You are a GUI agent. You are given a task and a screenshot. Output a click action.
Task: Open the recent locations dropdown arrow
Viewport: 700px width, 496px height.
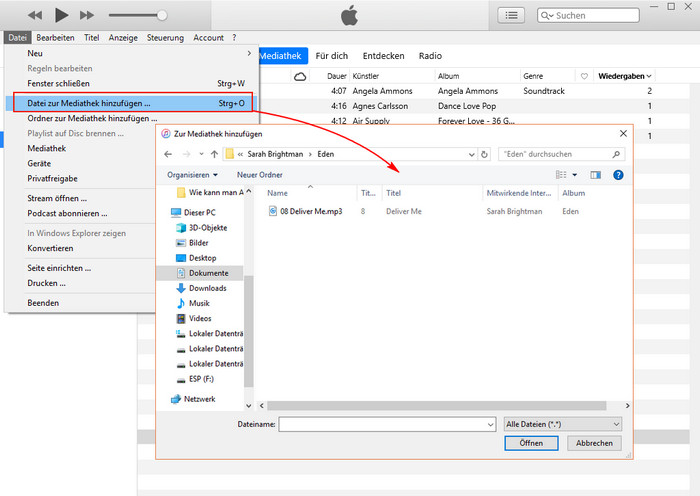(x=201, y=154)
